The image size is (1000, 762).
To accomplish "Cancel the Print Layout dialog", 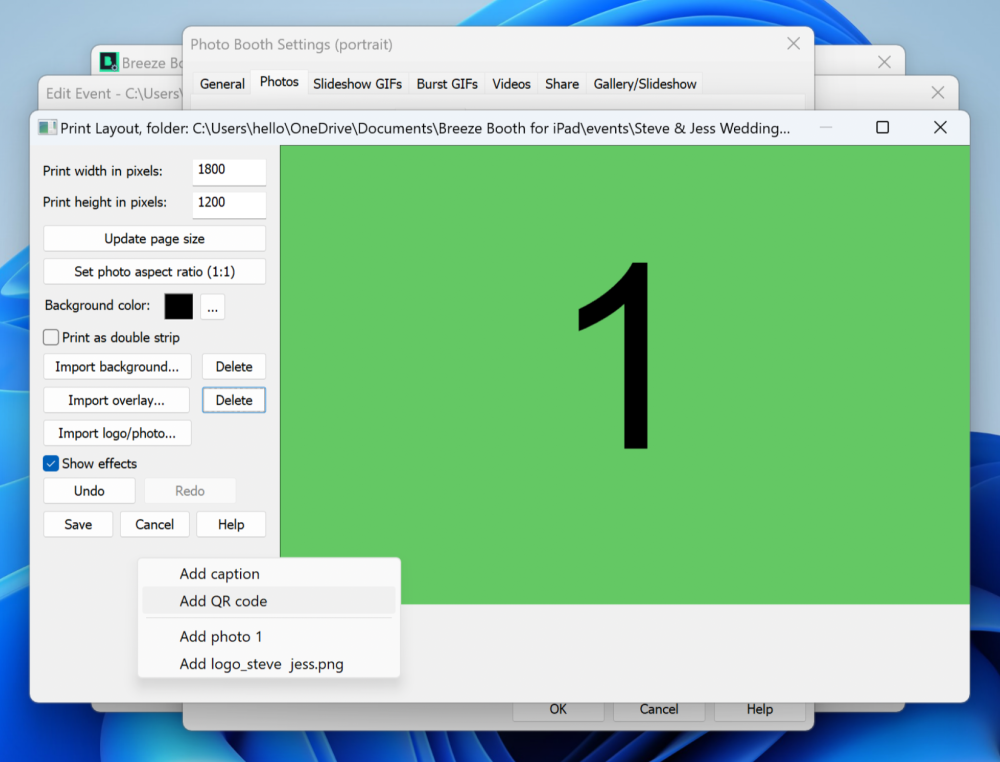I will (154, 525).
